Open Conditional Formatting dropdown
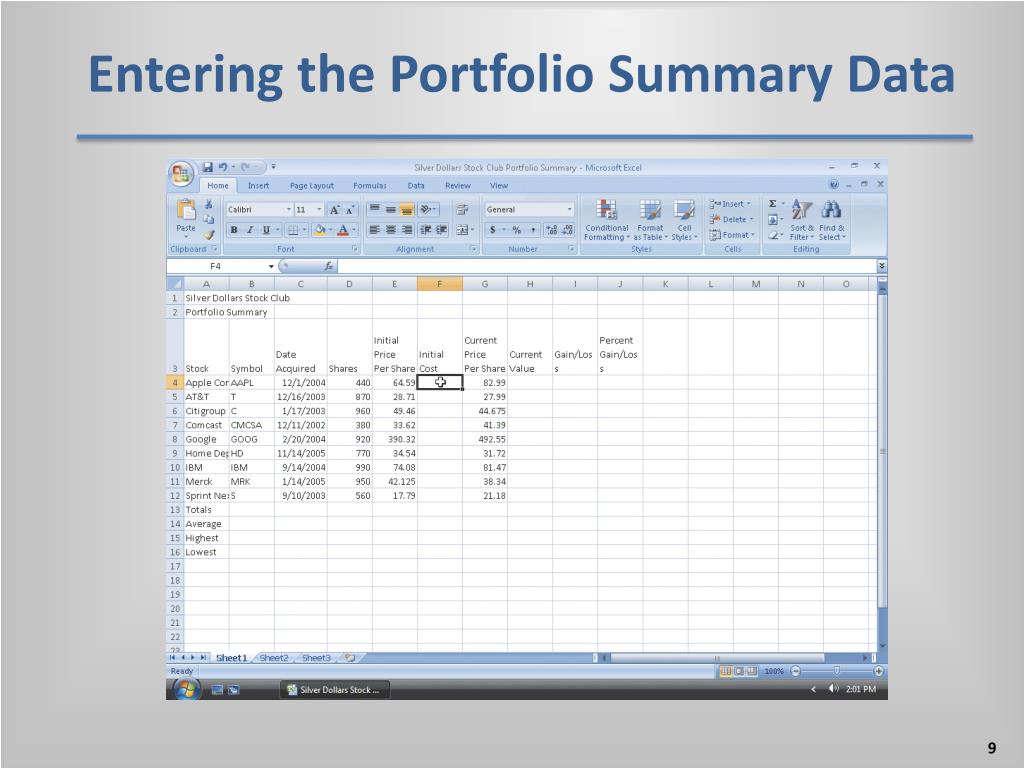This screenshot has width=1024, height=768. coord(607,220)
